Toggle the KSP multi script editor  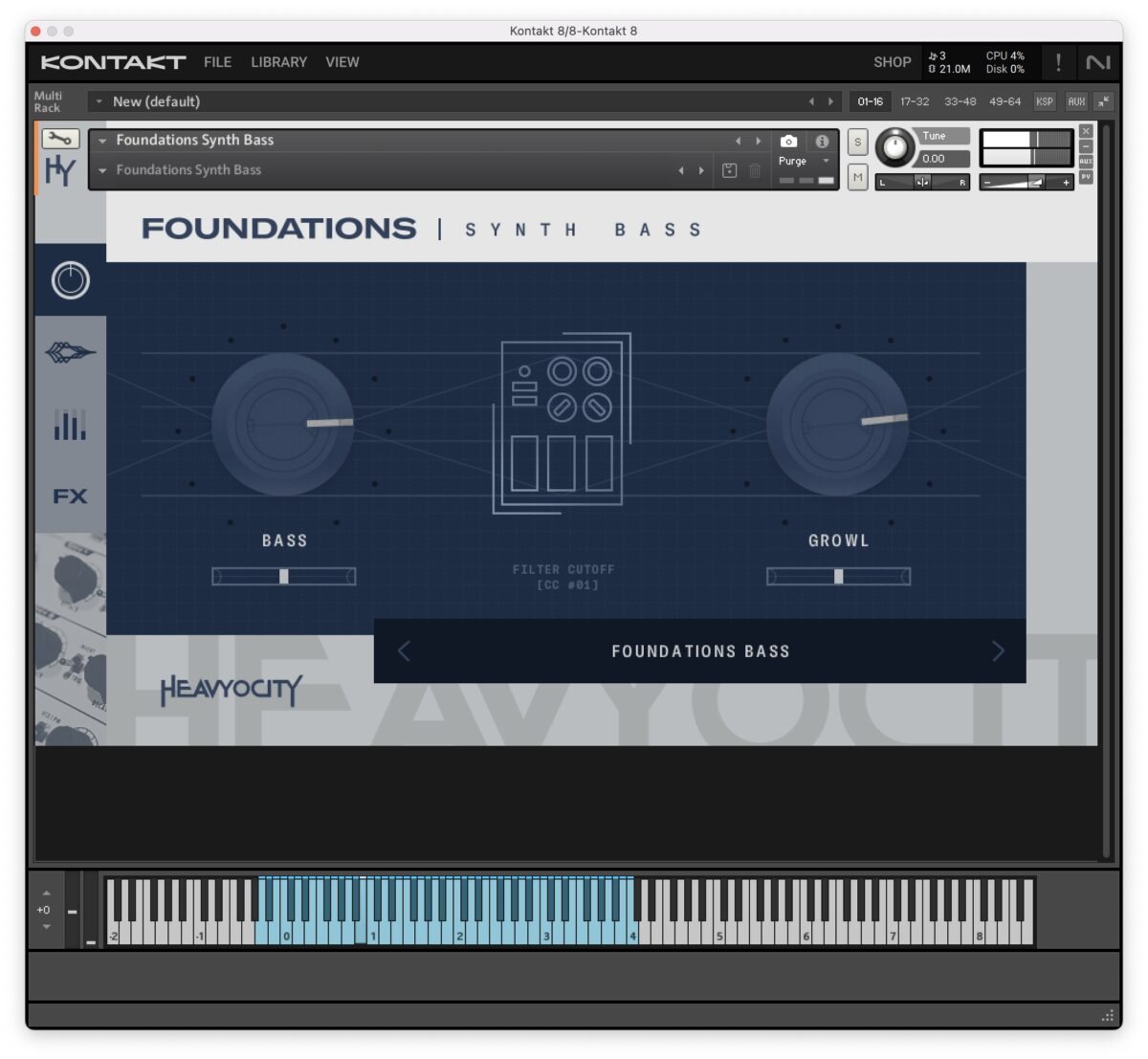coord(1045,101)
